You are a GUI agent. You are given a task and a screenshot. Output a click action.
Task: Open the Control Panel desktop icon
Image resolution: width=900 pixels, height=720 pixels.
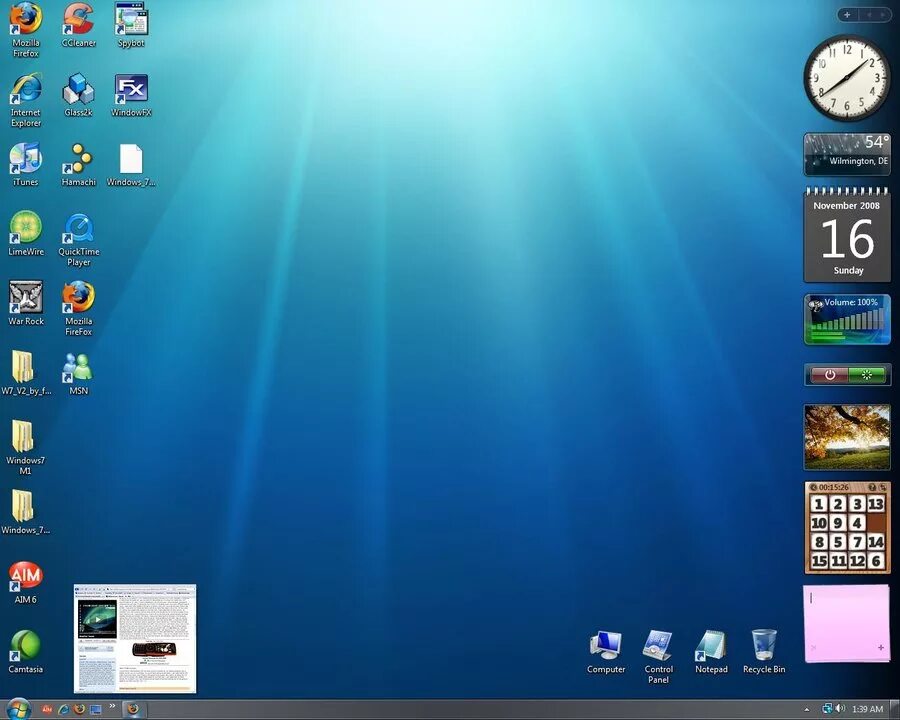tap(658, 656)
